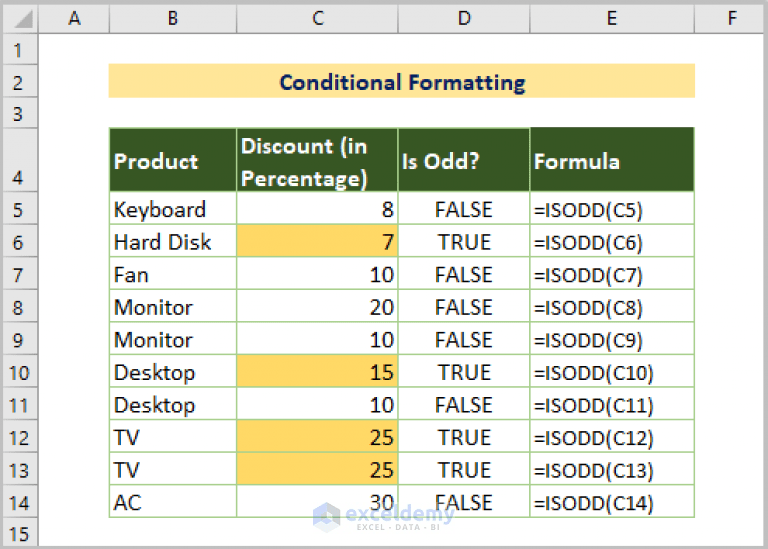The height and width of the screenshot is (549, 768).
Task: Click the highlighted discount value 7
Action: [317, 241]
